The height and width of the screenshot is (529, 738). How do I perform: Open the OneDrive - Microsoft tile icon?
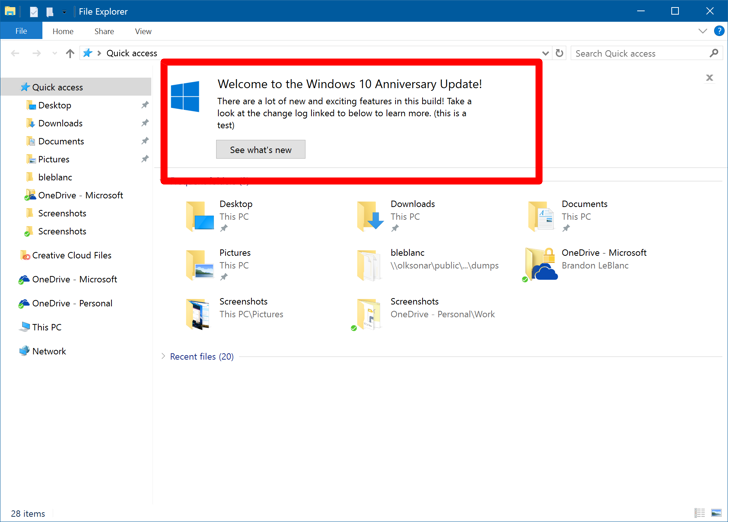pos(541,264)
